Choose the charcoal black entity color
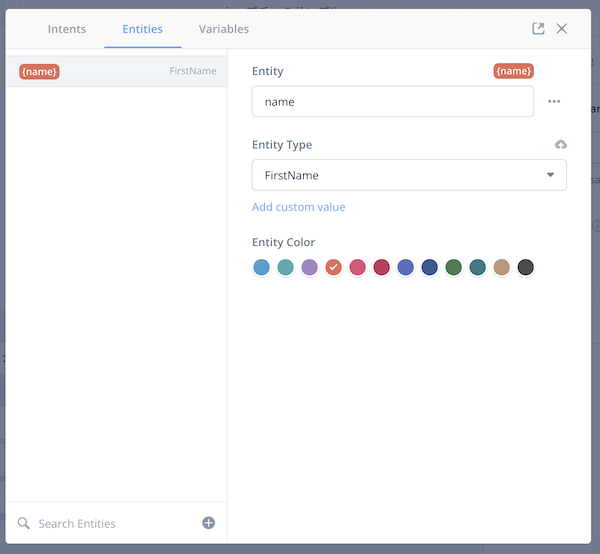 (x=526, y=267)
